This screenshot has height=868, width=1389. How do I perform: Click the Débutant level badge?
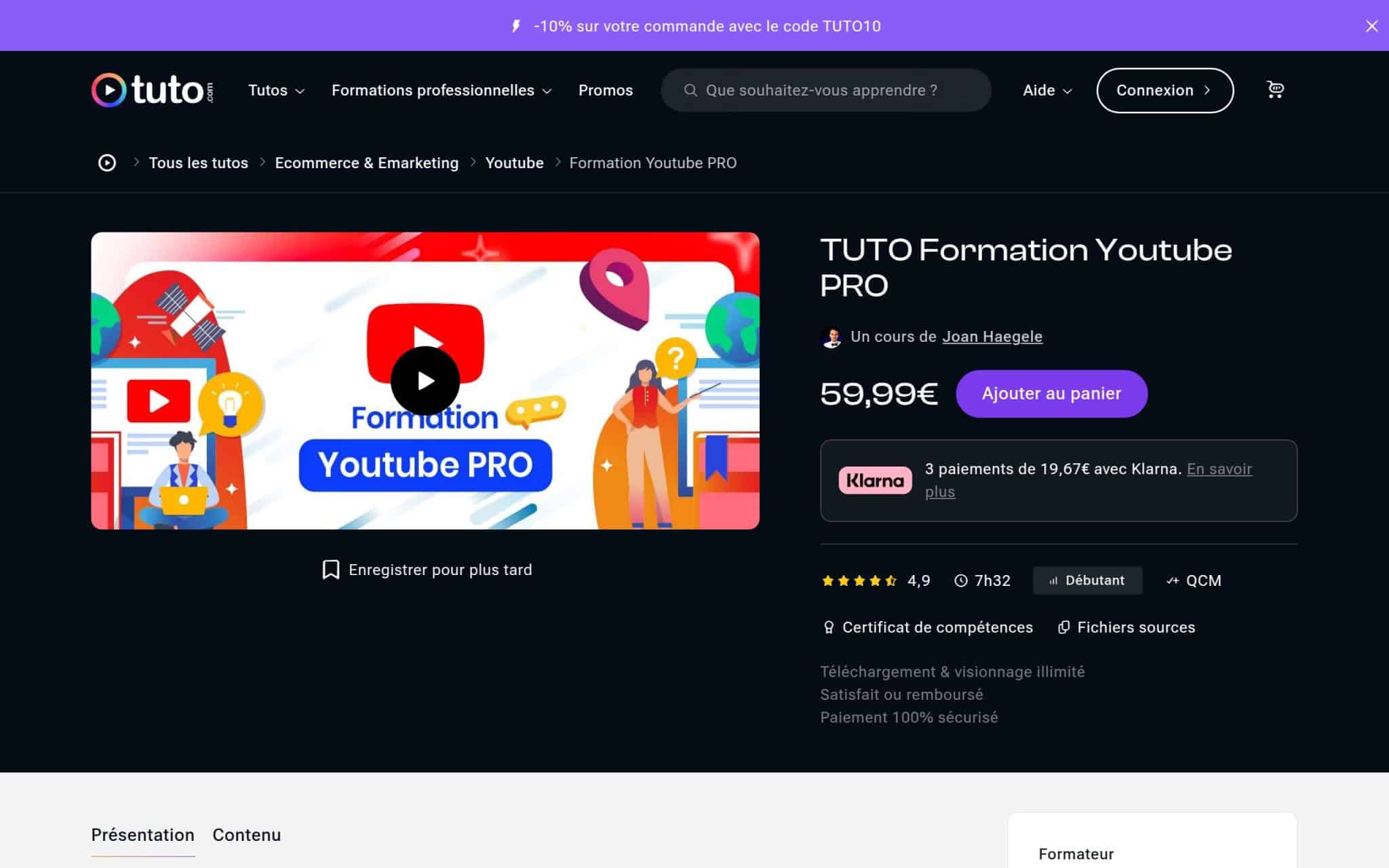click(x=1087, y=580)
